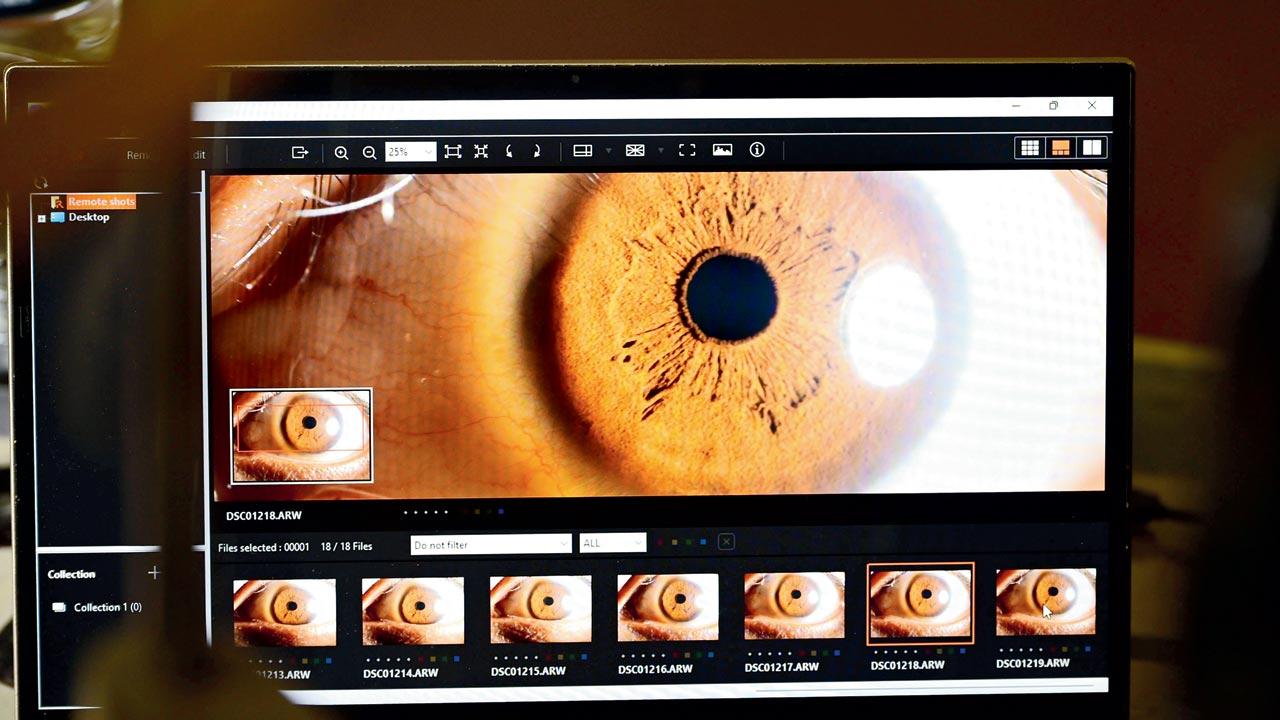Open the ALL filter dropdown
The height and width of the screenshot is (720, 1280).
[611, 542]
